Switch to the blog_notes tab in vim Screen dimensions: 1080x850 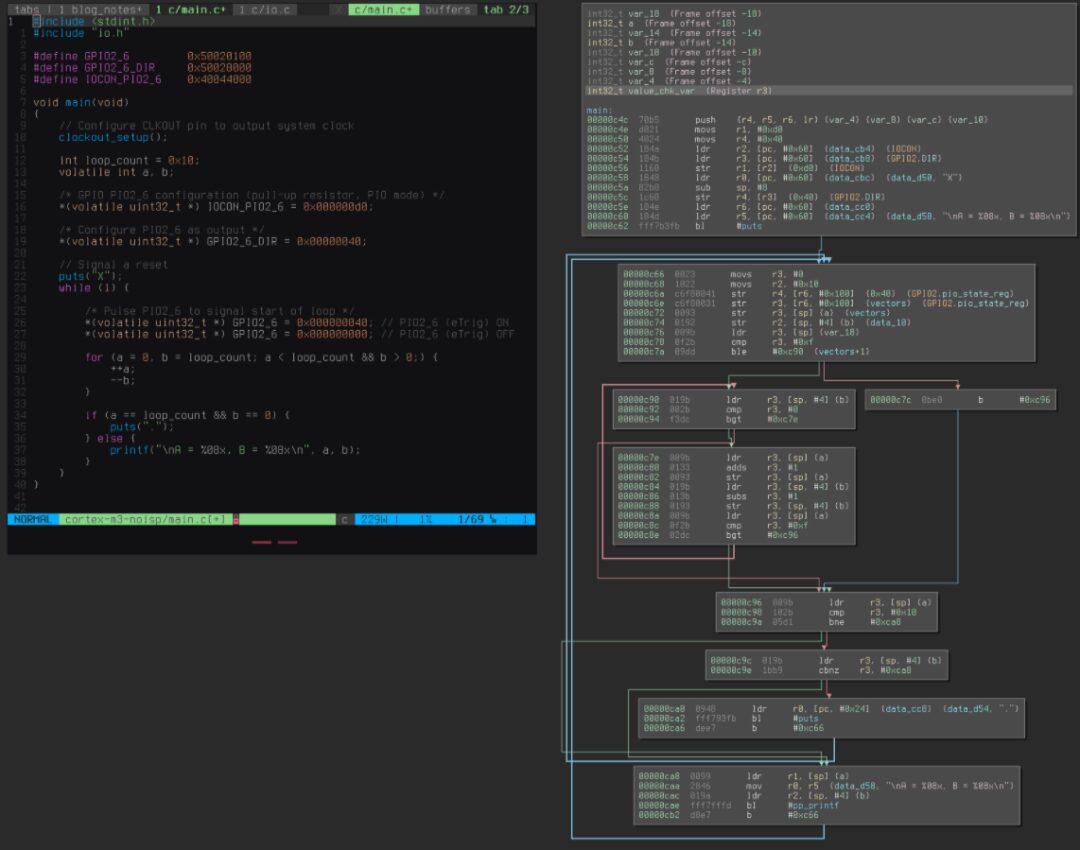click(x=101, y=10)
